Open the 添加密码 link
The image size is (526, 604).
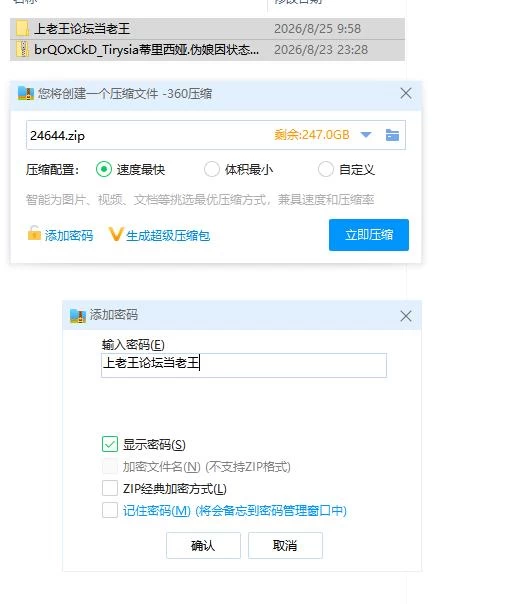pyautogui.click(x=69, y=235)
